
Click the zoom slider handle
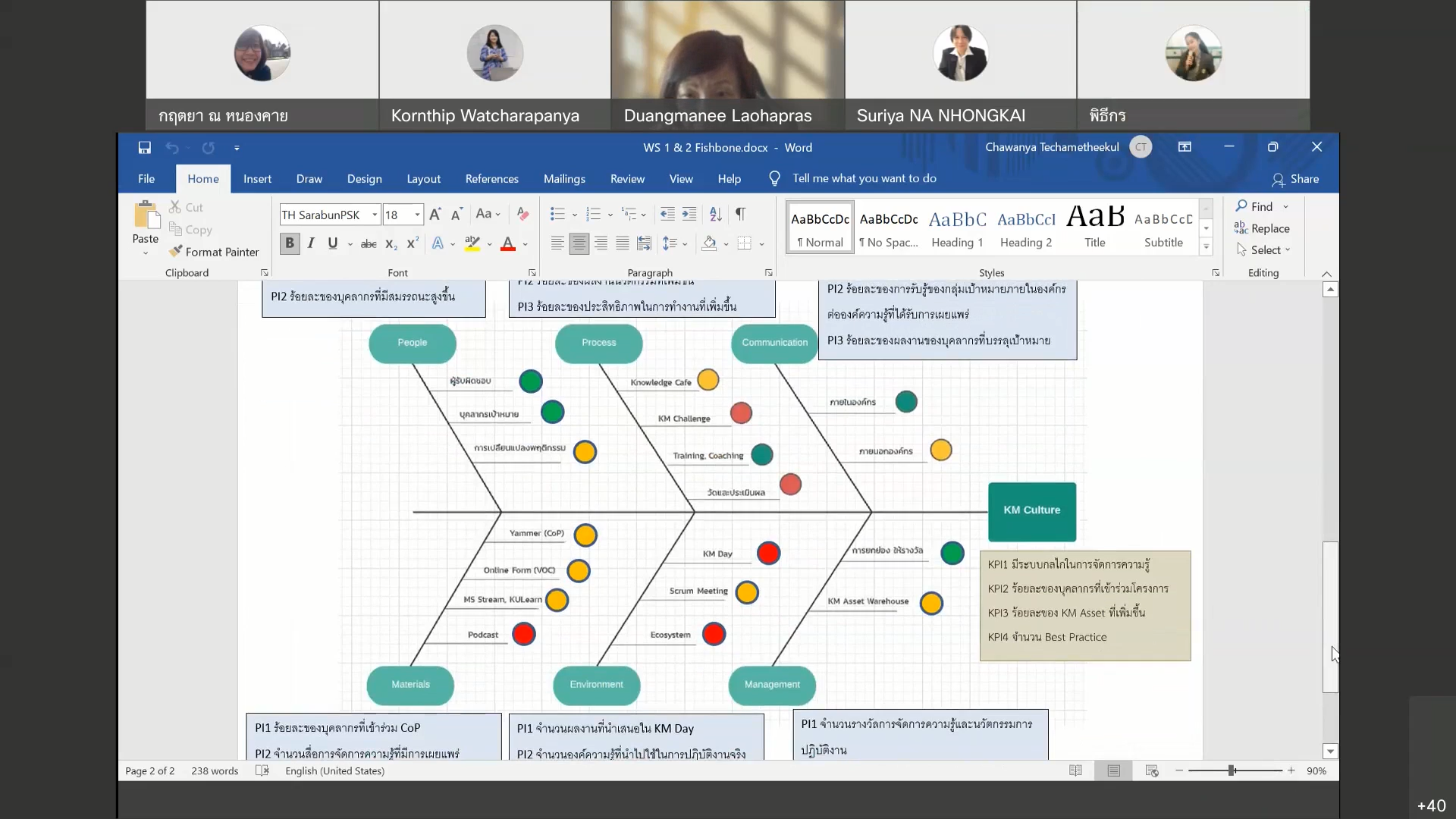pos(1232,770)
